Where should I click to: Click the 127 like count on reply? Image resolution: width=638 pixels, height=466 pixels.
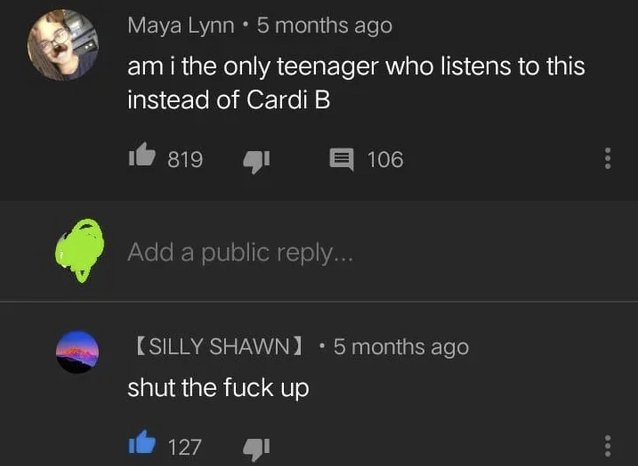coord(184,447)
